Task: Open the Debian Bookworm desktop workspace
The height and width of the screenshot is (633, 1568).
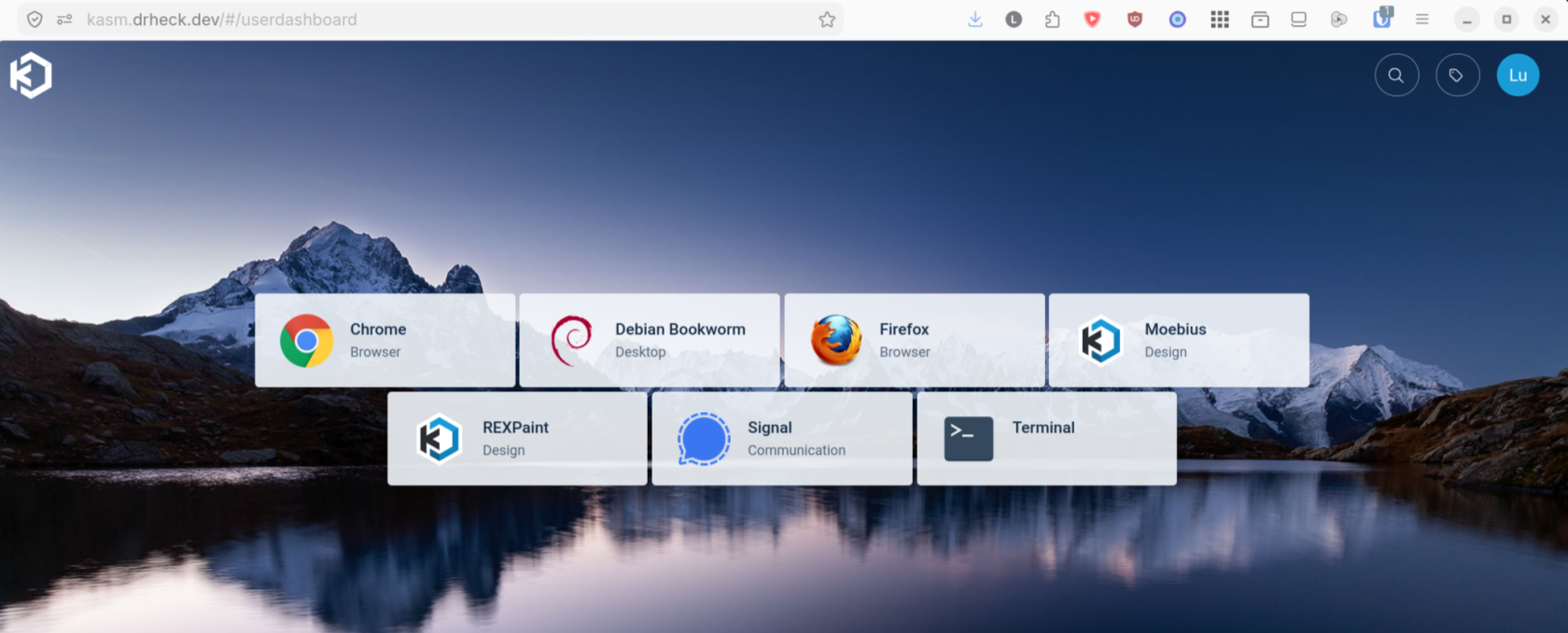Action: pyautogui.click(x=650, y=340)
